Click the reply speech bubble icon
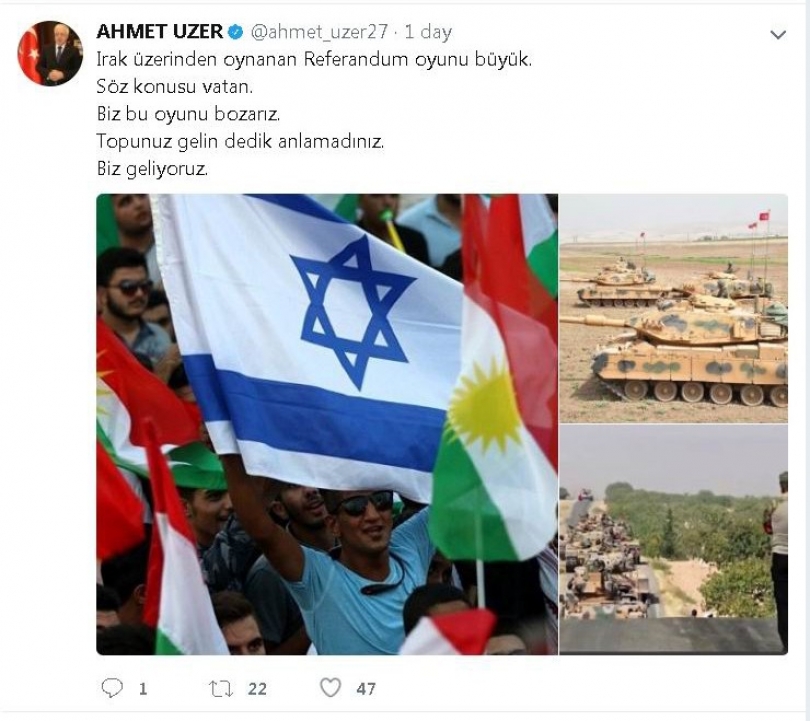 click(112, 688)
